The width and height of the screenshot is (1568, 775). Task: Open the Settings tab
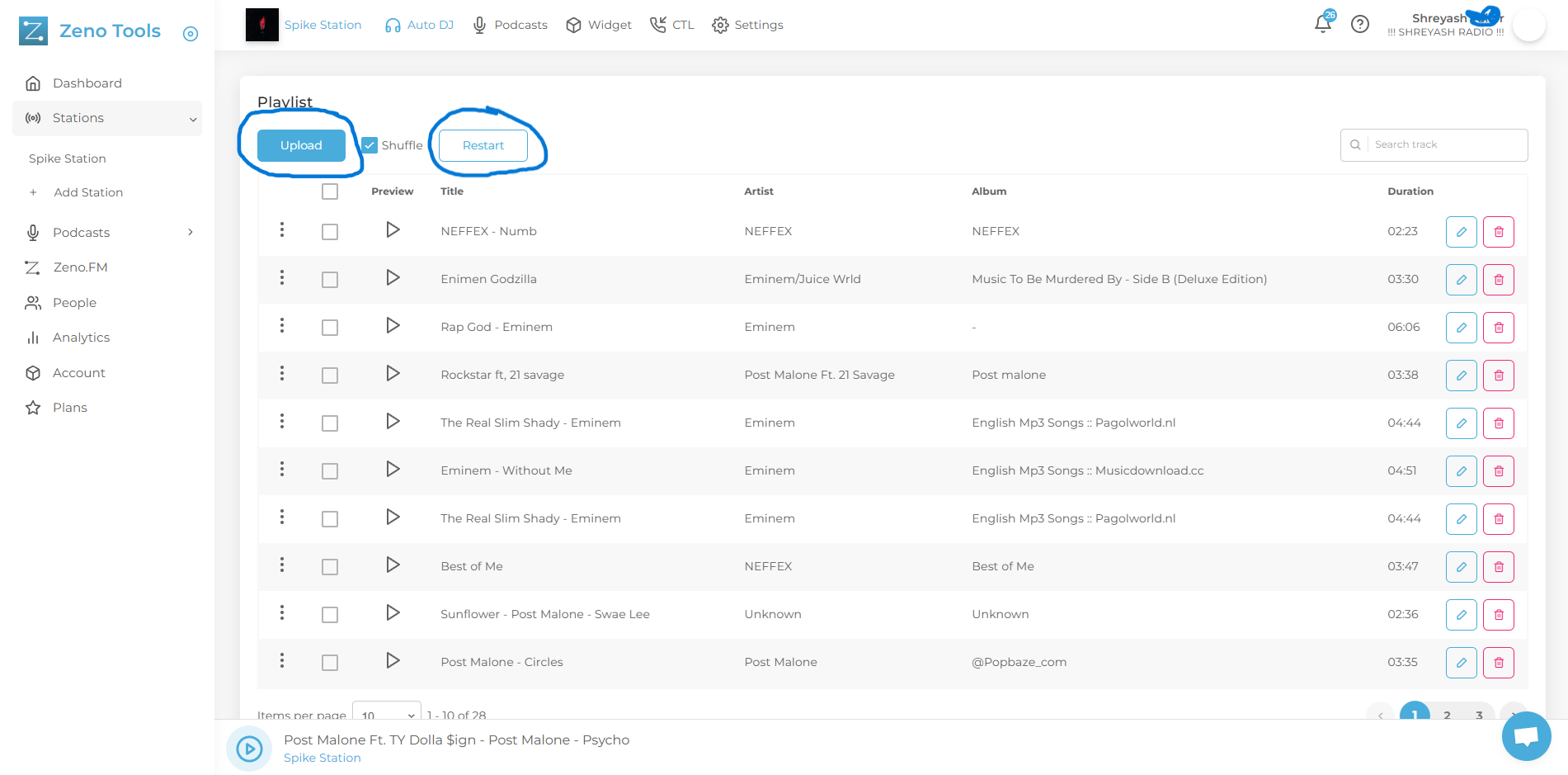click(748, 25)
